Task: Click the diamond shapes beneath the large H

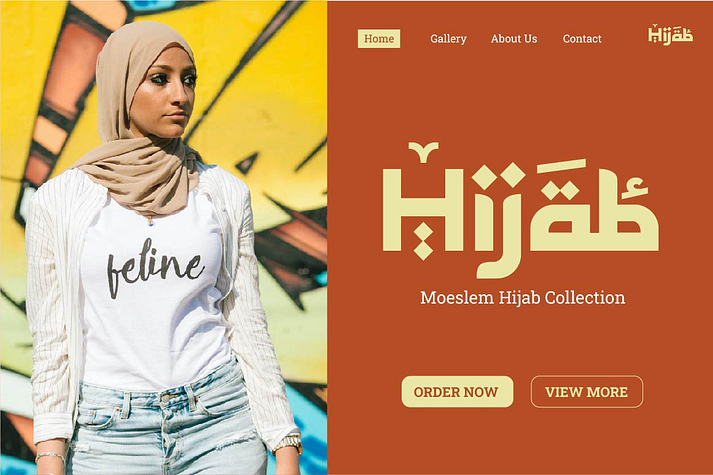Action: 423,242
